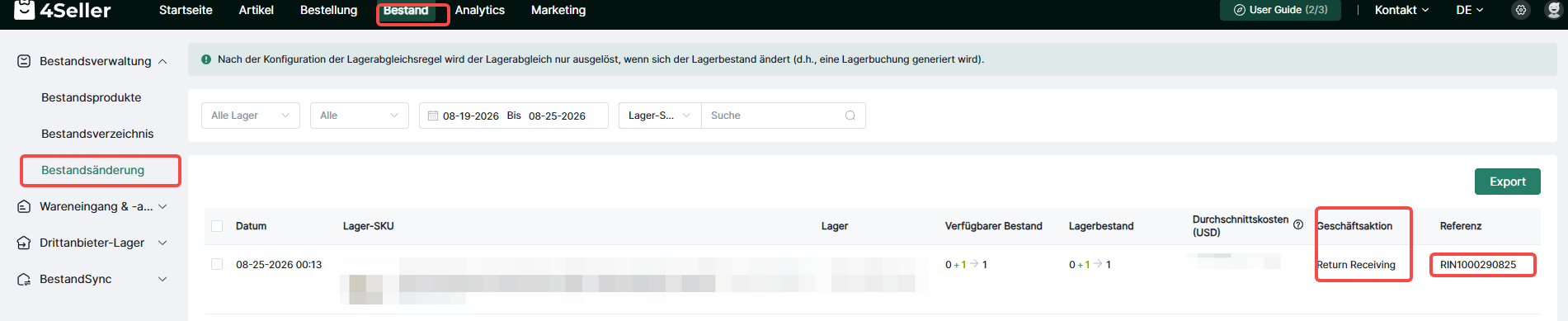Open the DE language dropdown
1568x321 pixels.
1469,10
